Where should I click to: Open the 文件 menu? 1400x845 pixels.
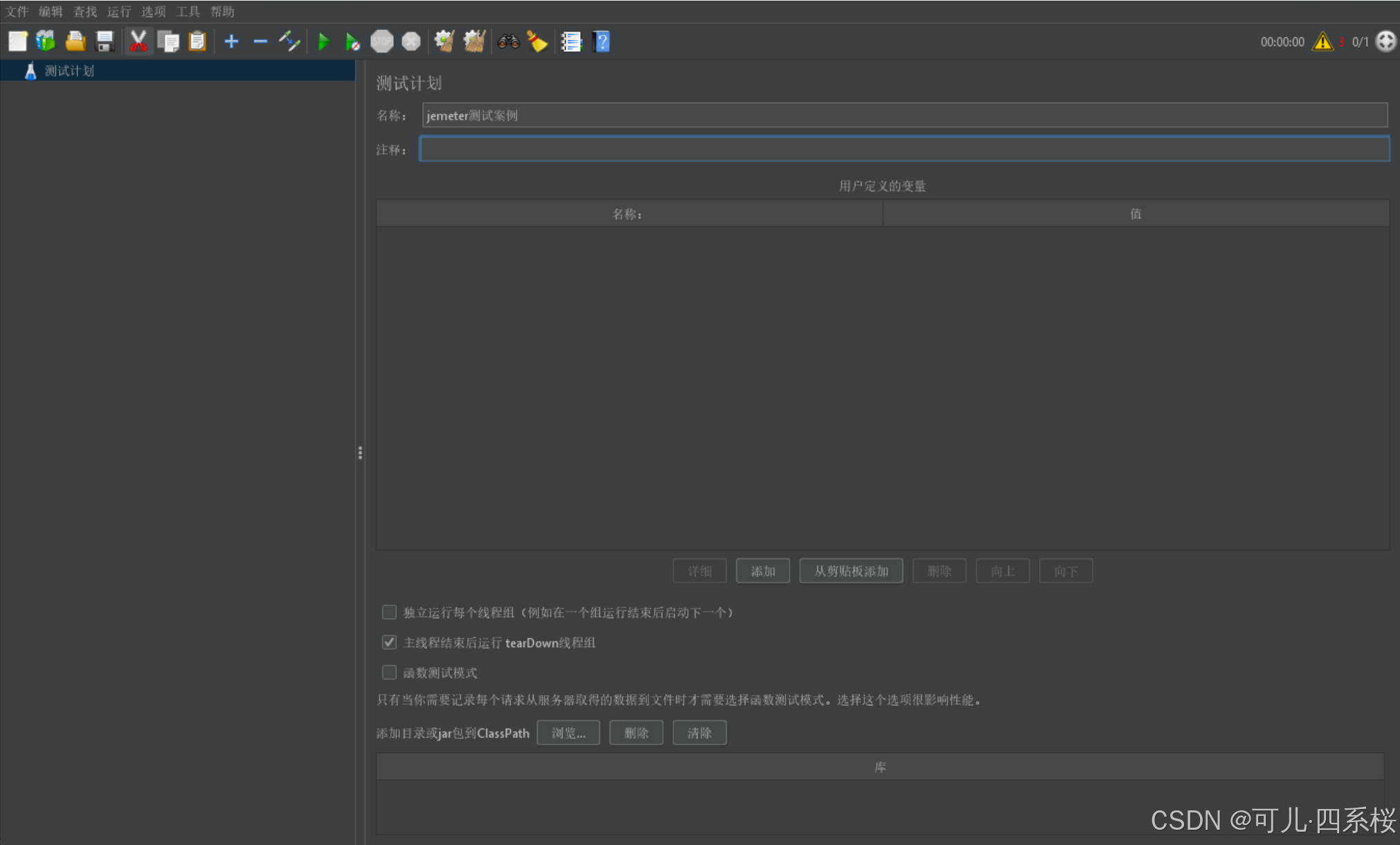point(17,12)
